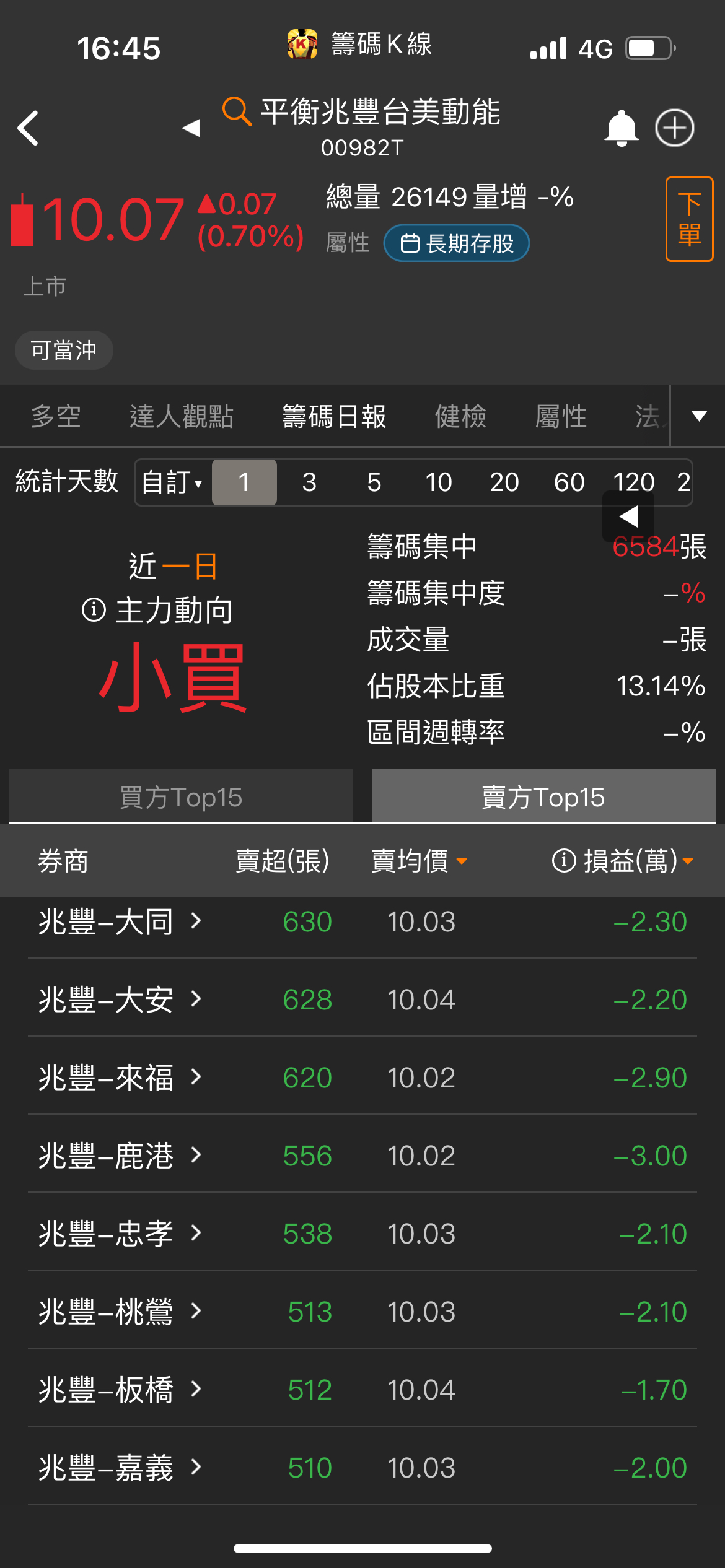The width and height of the screenshot is (725, 1568).
Task: Go to previous stock with left triangle
Action: [x=191, y=128]
